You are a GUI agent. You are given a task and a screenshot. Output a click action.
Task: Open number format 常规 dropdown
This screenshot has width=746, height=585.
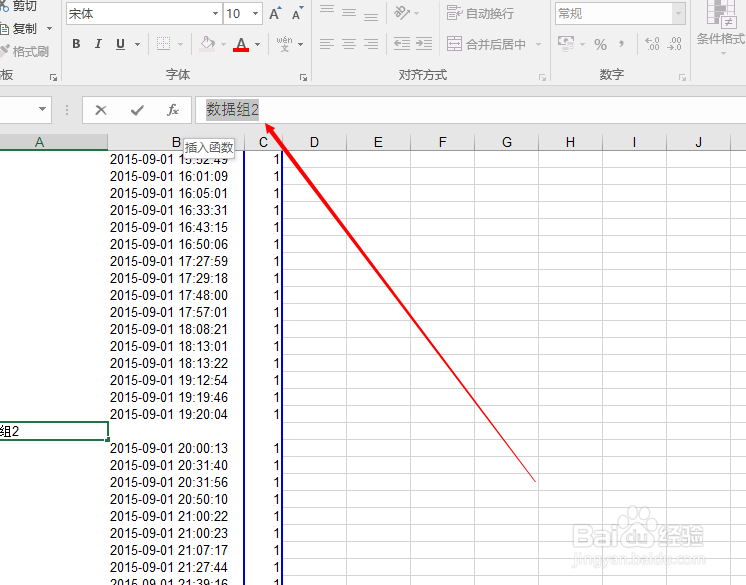tap(679, 14)
